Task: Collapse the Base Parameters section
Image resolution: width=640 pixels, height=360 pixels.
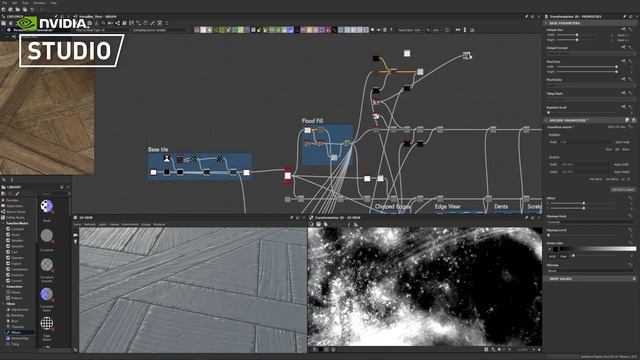Action: [547, 23]
